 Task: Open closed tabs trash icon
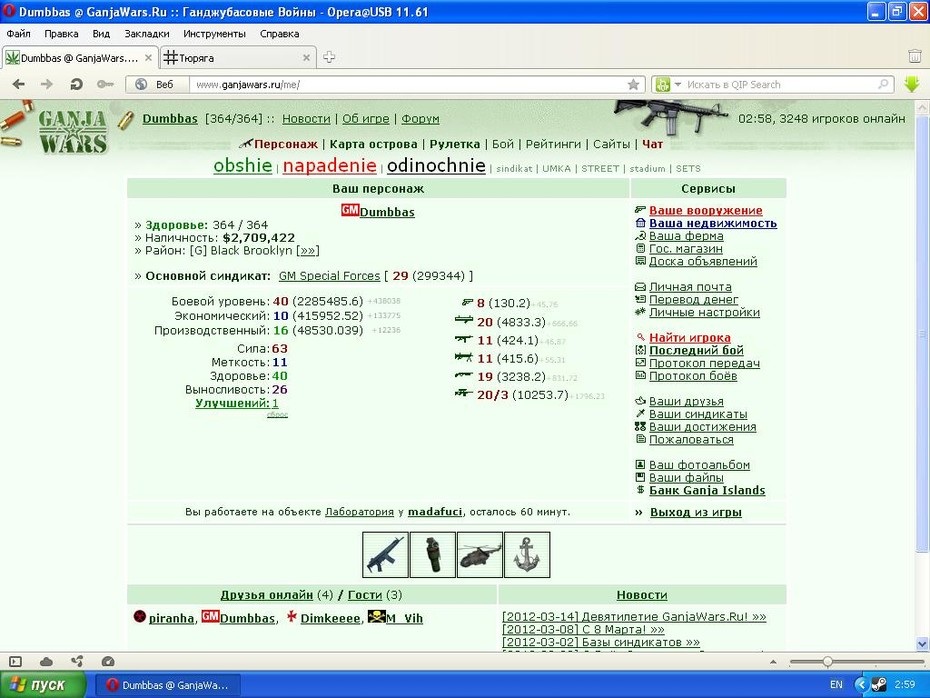tap(915, 57)
